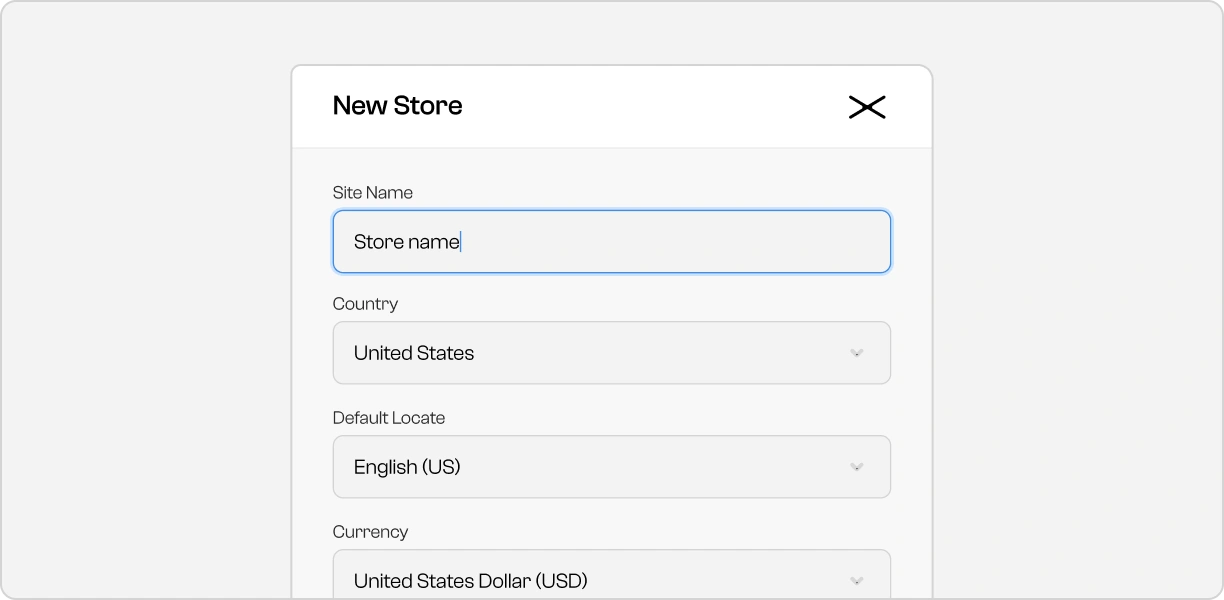This screenshot has width=1224, height=600.
Task: Close the New Store dialog
Action: 867,107
